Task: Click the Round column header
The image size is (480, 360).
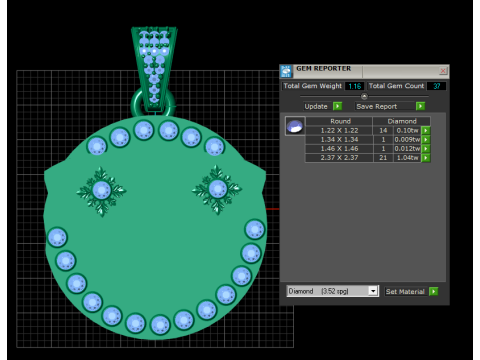Action: [340, 121]
